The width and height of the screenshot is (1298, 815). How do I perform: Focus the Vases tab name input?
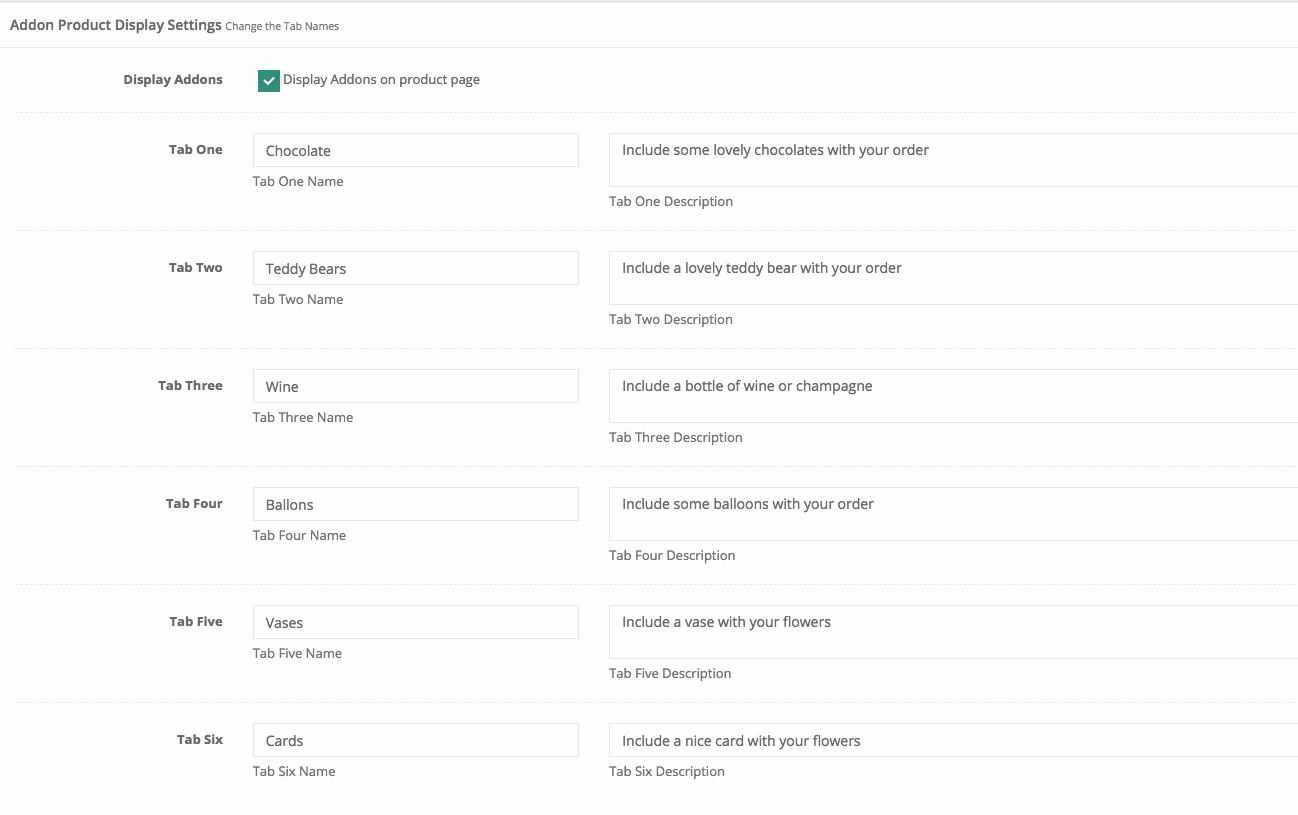pyautogui.click(x=415, y=622)
